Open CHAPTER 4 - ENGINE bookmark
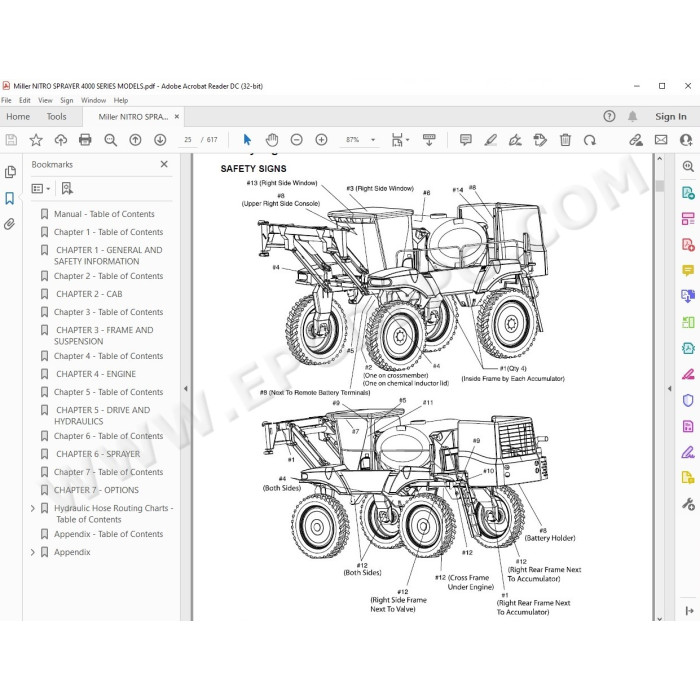 (x=96, y=374)
